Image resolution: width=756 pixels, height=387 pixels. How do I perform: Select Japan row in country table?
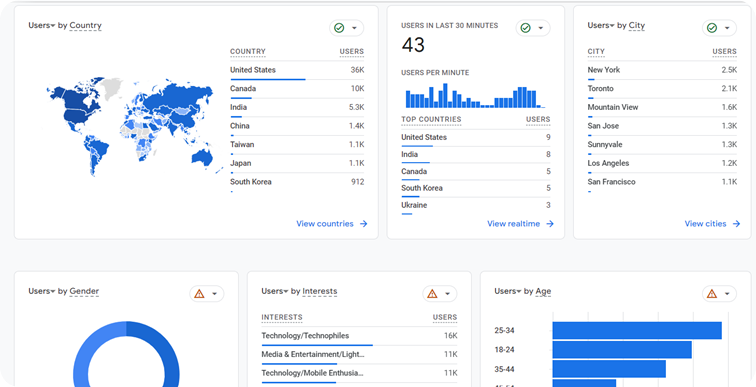click(x=297, y=163)
